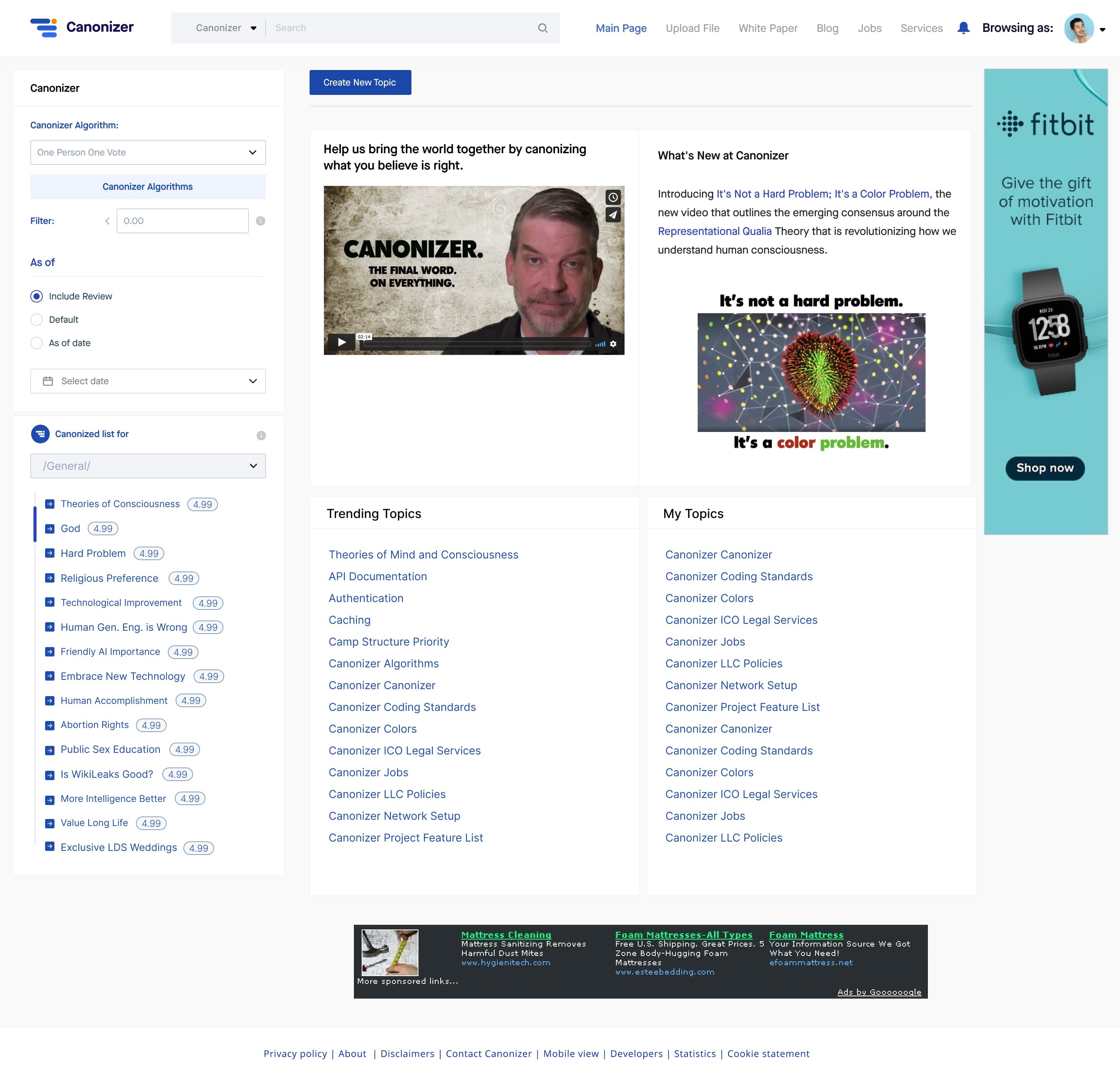The image size is (1120, 1078).
Task: Click the topic list scrollbar thumb
Action: pos(35,524)
